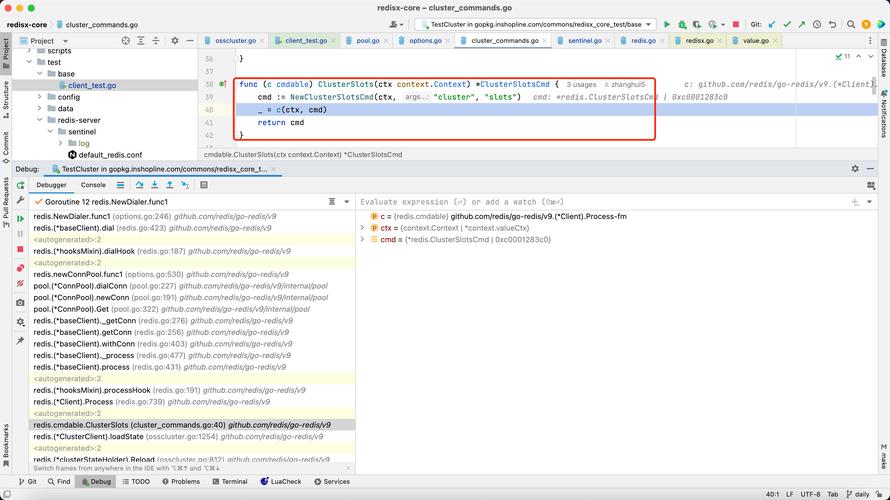Click the daily Git branch in the status bar
Image resolution: width=890 pixels, height=500 pixels.
coord(858,494)
